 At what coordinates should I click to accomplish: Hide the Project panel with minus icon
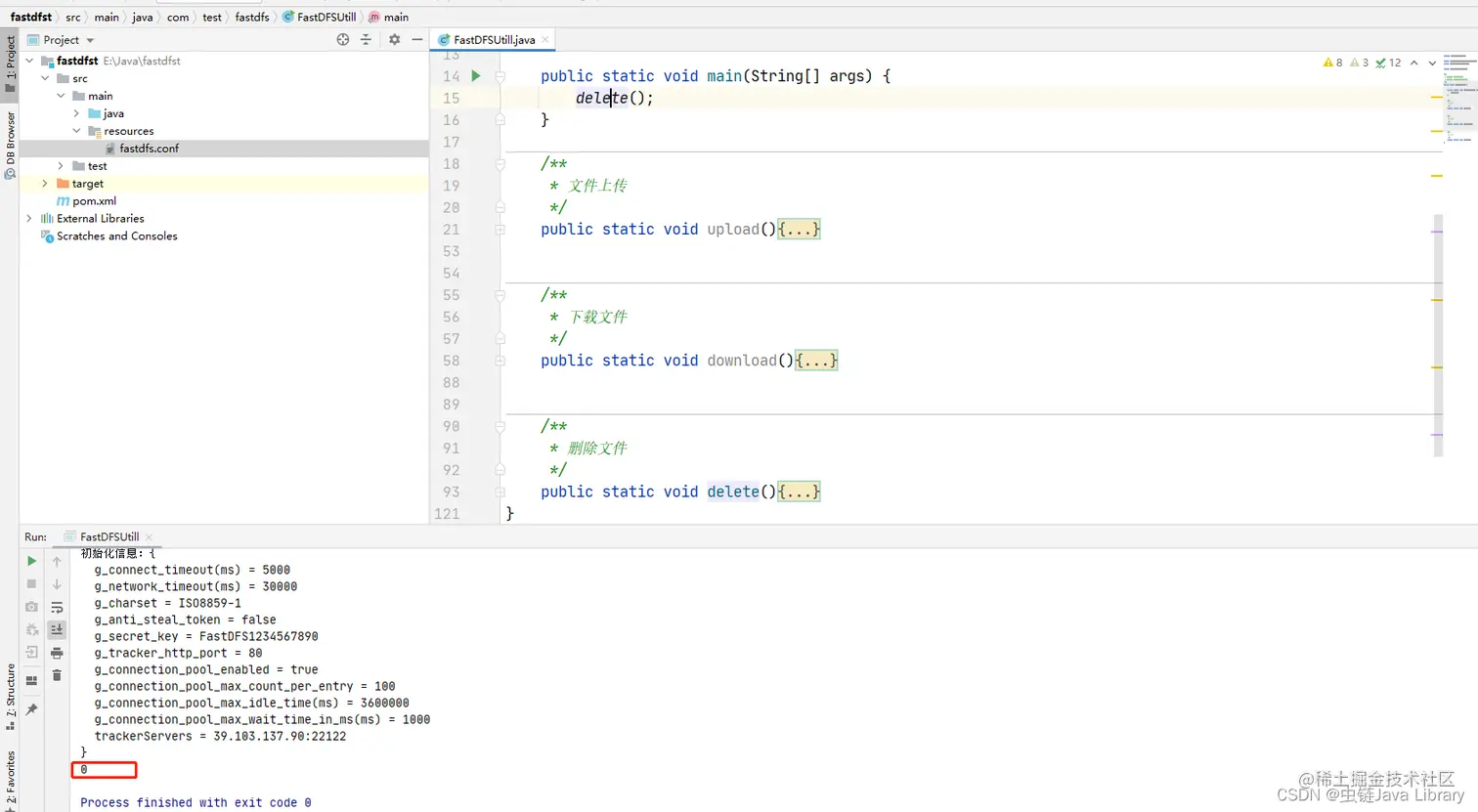point(417,39)
